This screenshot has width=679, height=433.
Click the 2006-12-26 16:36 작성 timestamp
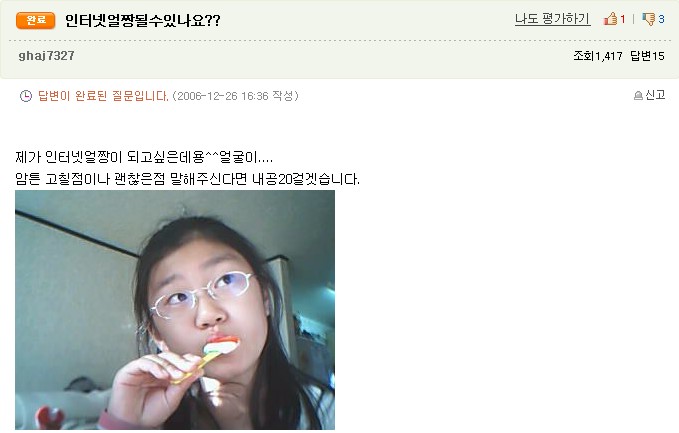[x=236, y=96]
